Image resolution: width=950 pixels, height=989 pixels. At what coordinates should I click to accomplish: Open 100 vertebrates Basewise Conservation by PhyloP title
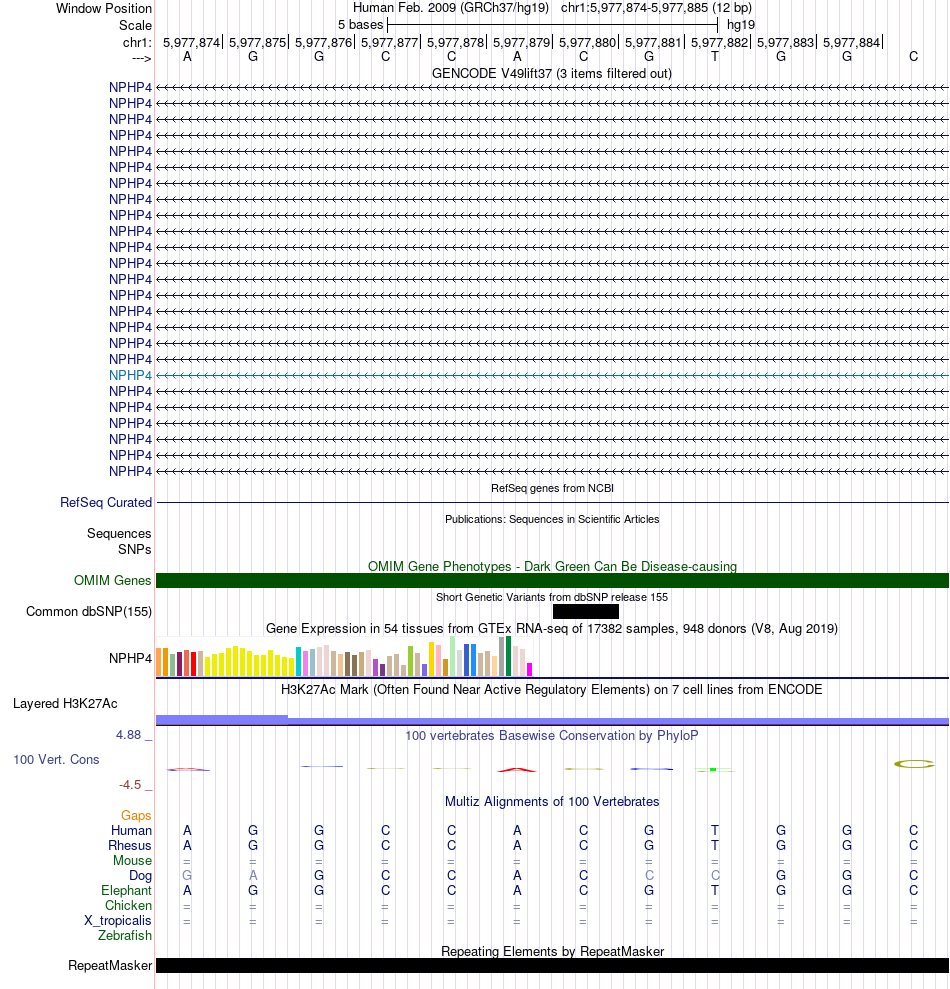[x=552, y=735]
